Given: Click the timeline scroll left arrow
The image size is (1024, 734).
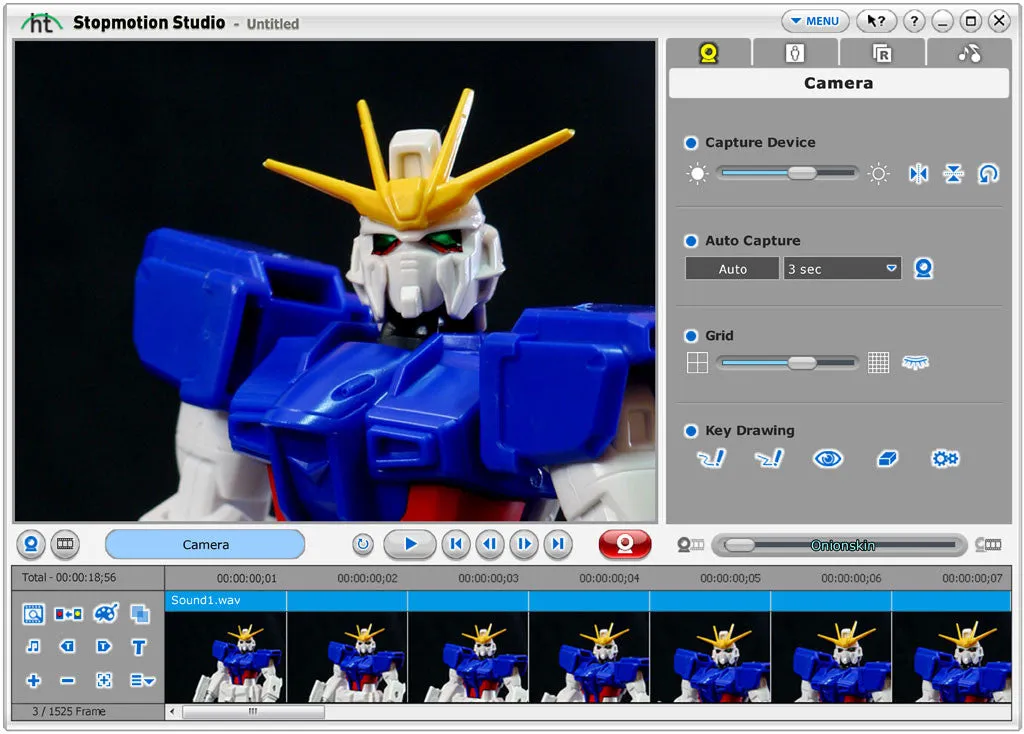Looking at the screenshot, I should pos(172,712).
